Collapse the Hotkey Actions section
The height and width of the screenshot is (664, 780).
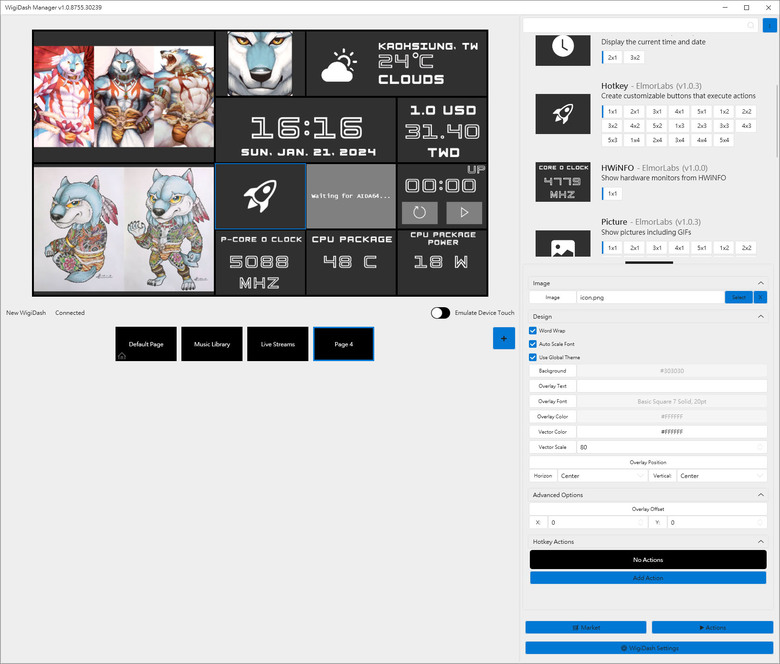(761, 542)
